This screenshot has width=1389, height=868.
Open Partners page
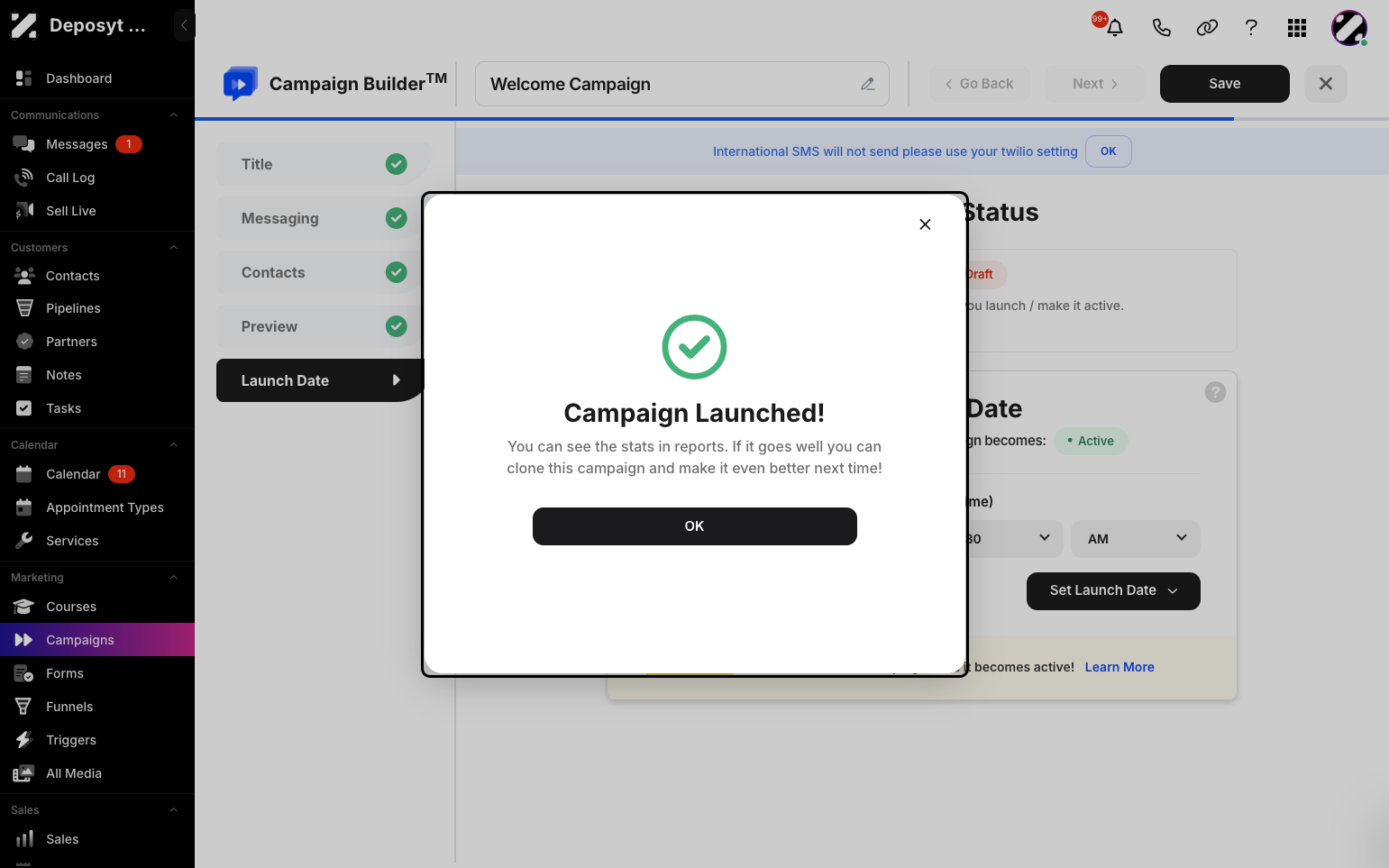(97, 342)
